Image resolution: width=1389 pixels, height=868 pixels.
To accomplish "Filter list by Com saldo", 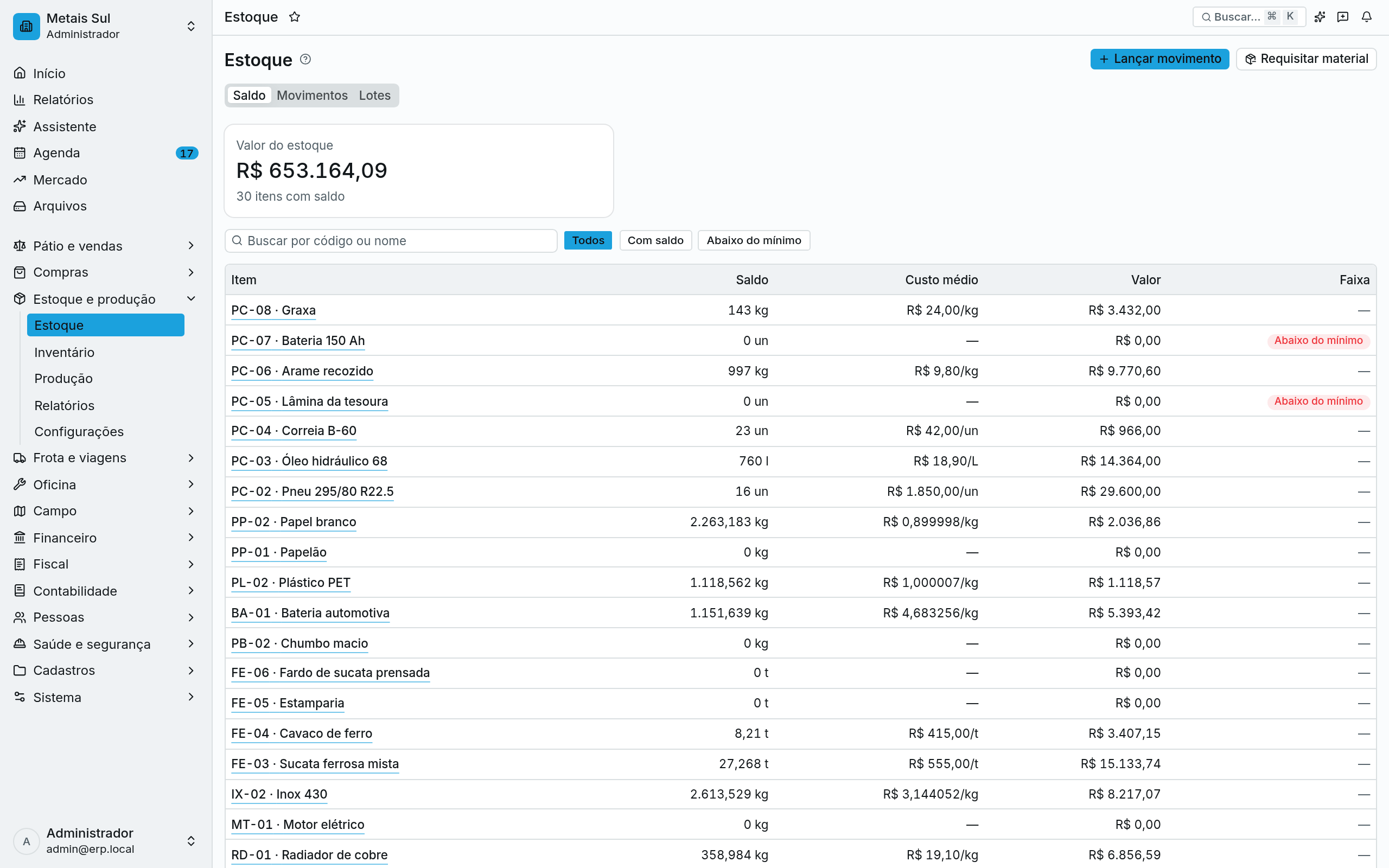I will tap(655, 240).
